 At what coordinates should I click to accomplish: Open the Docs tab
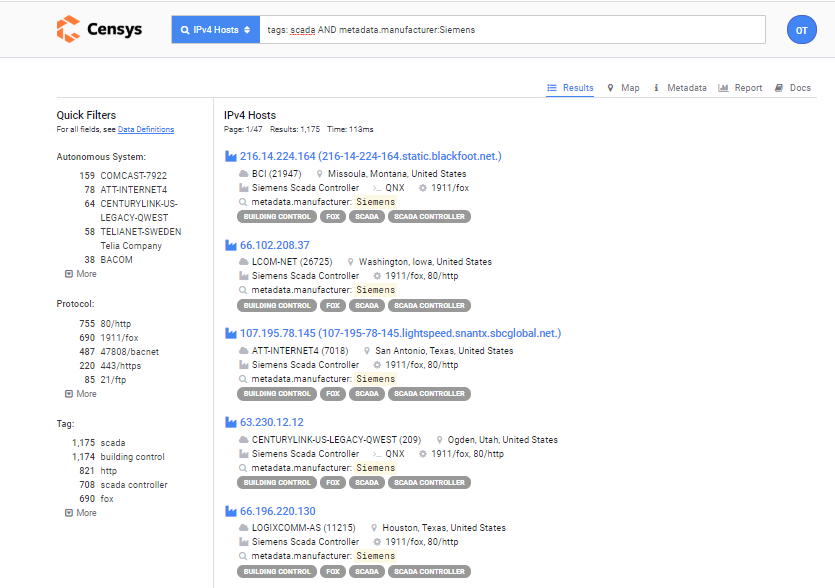click(x=793, y=88)
